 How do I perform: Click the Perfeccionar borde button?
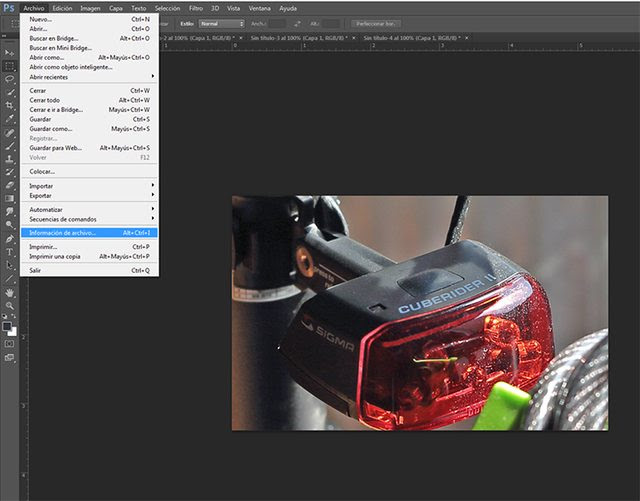(x=376, y=24)
